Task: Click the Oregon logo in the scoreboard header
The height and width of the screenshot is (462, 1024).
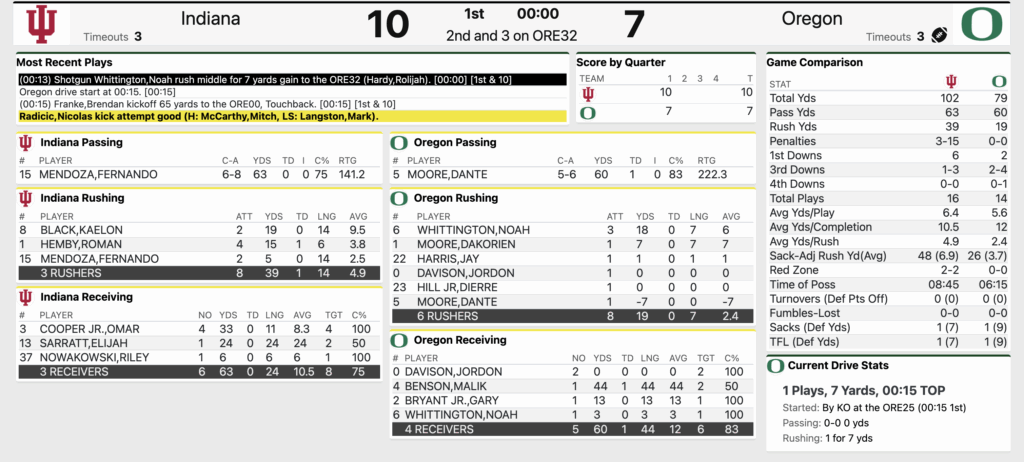Action: coord(981,25)
